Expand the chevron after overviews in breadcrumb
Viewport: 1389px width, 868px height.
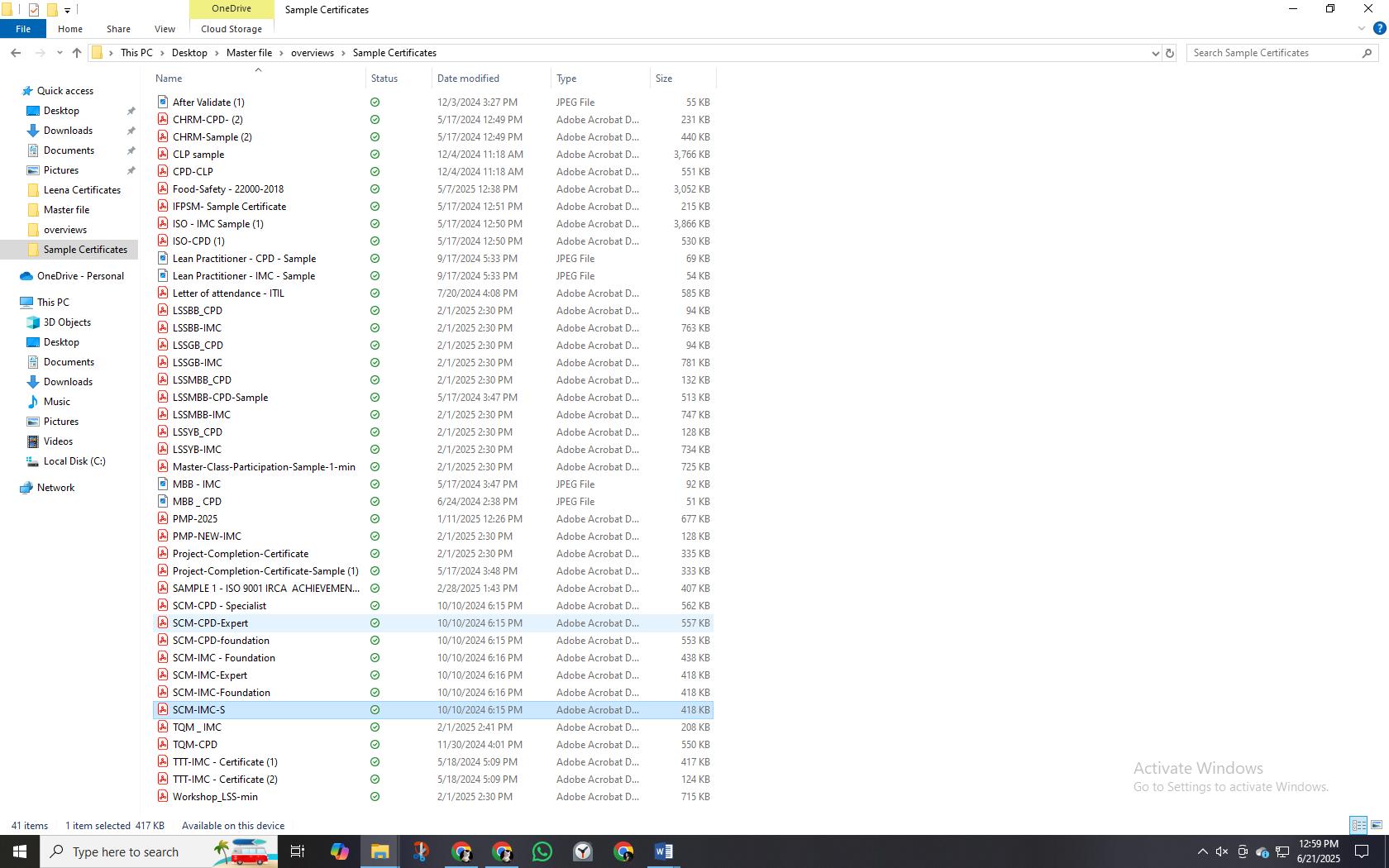(344, 53)
